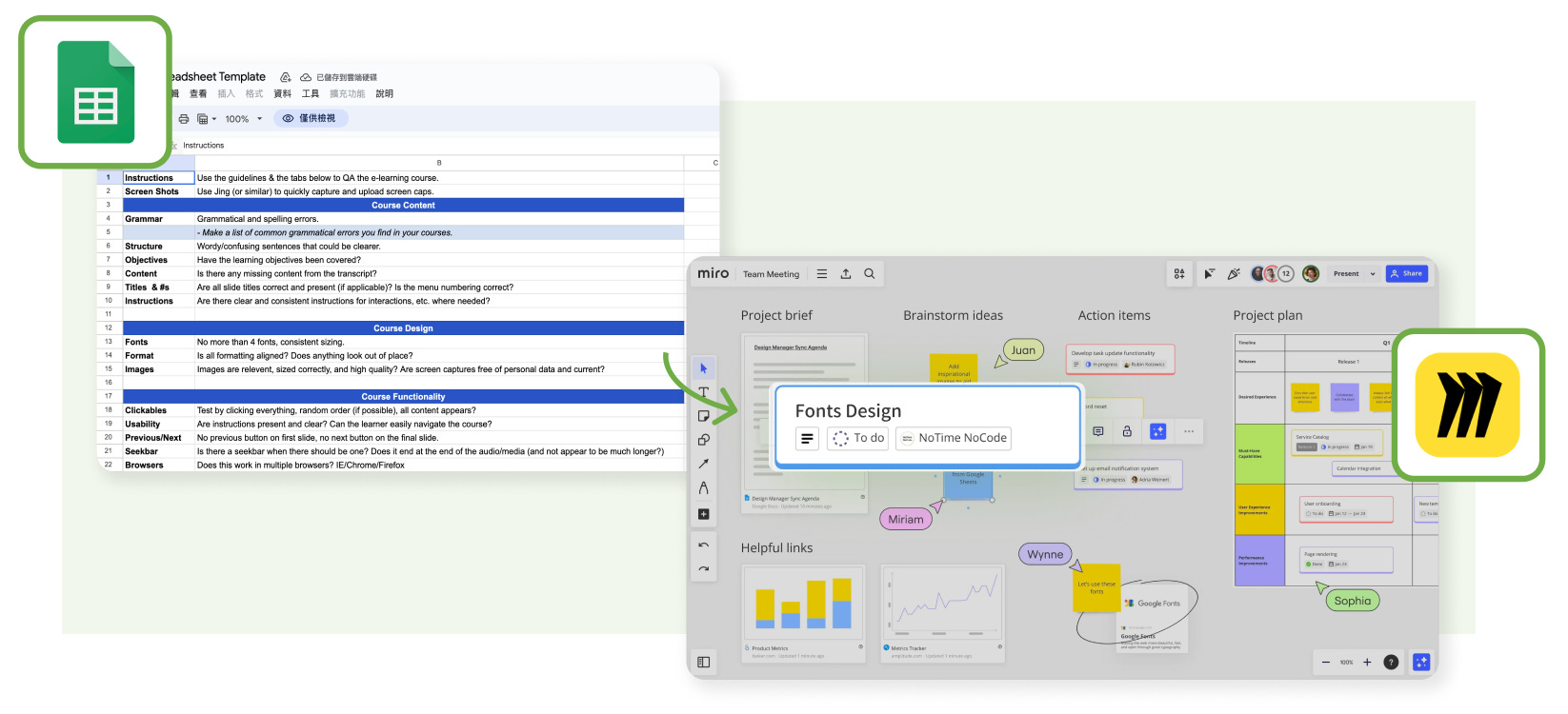
Task: Open Miro frames panel icon
Action: coord(704,662)
